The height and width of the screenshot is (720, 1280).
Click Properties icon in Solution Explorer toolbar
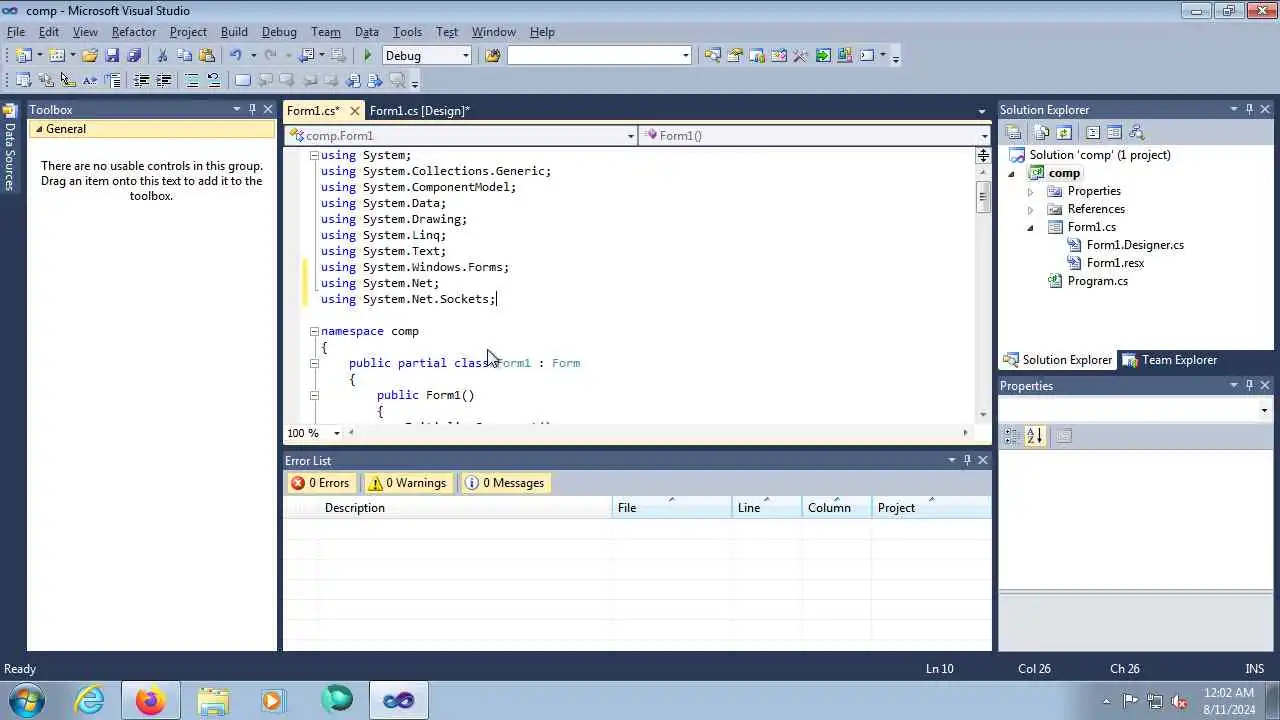pyautogui.click(x=1013, y=132)
